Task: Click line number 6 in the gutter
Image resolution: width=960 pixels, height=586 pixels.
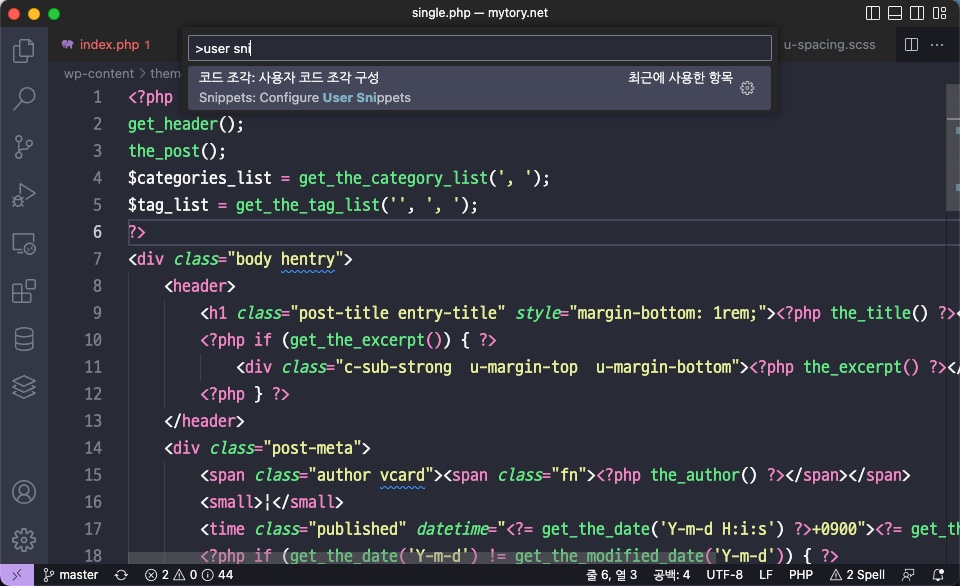Action: click(x=97, y=232)
